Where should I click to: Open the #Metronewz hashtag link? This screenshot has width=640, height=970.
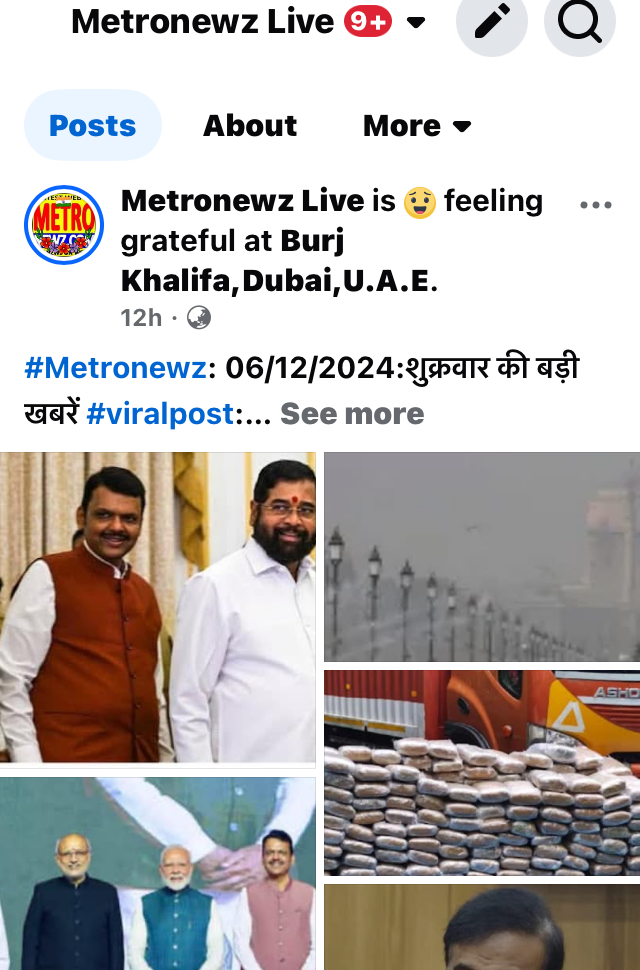[x=115, y=368]
